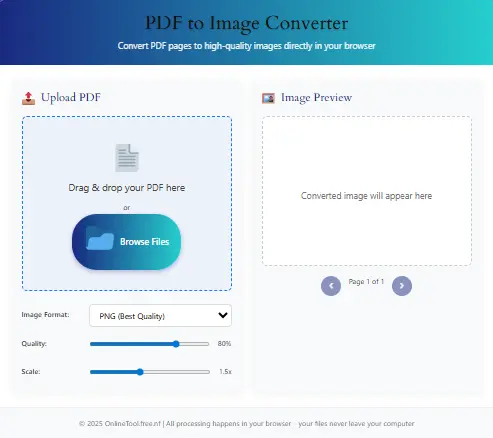Click the "Image Preview" heading
Image resolution: width=493 pixels, height=438 pixels.
tap(316, 97)
